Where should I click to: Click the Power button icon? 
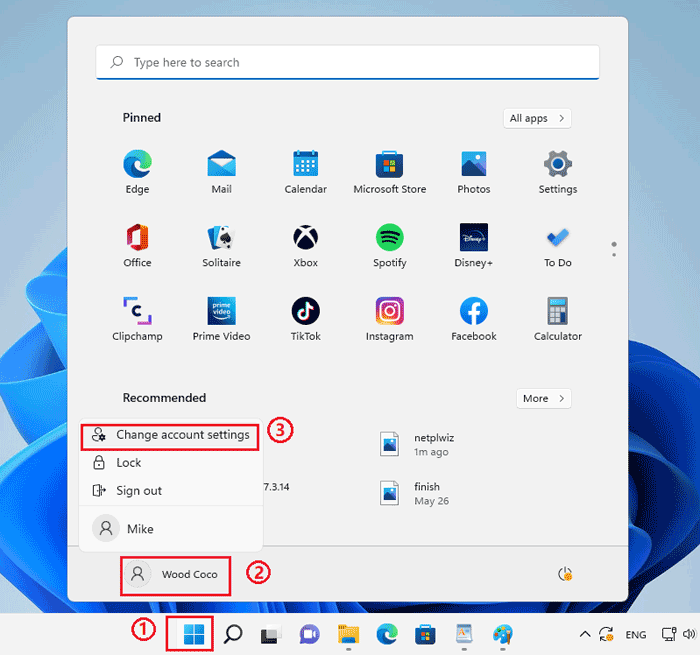click(565, 574)
